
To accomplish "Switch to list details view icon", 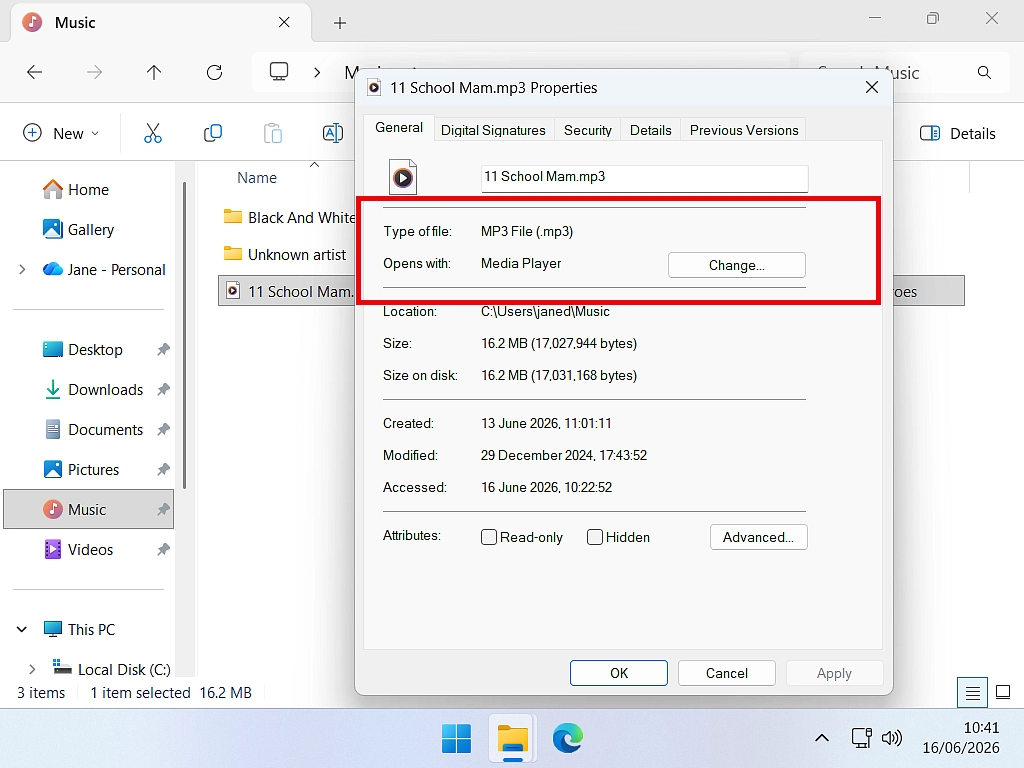I will 972,692.
